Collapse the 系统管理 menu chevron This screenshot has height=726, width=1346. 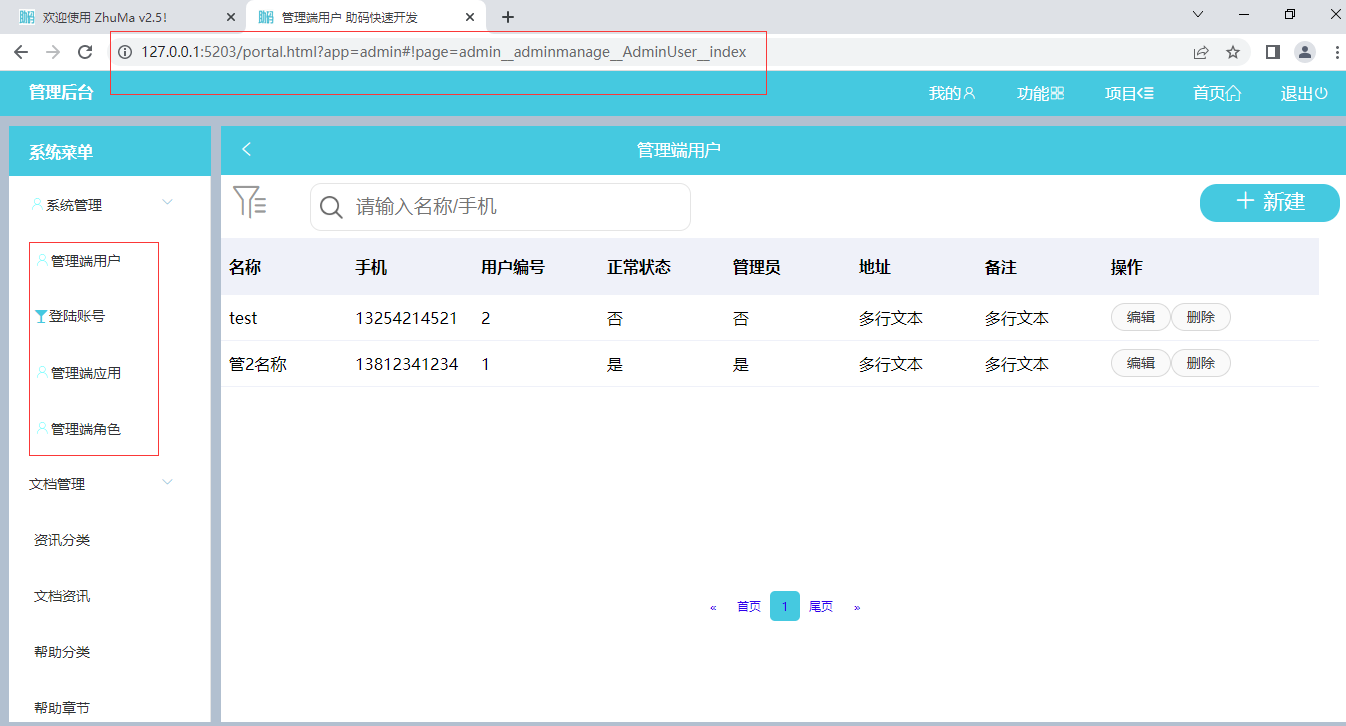(x=167, y=203)
